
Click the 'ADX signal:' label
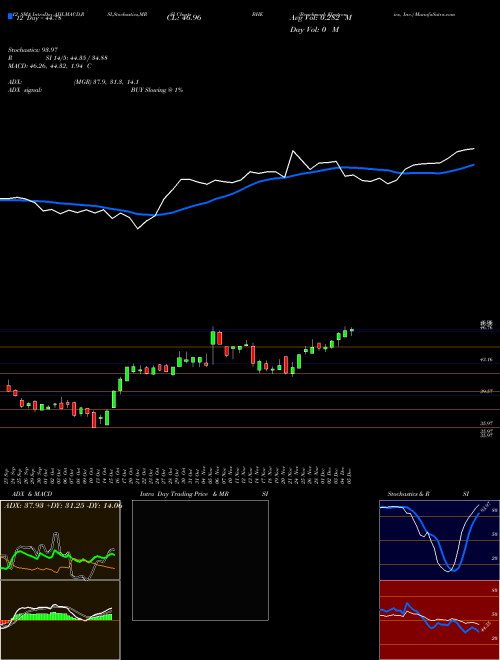(25, 90)
